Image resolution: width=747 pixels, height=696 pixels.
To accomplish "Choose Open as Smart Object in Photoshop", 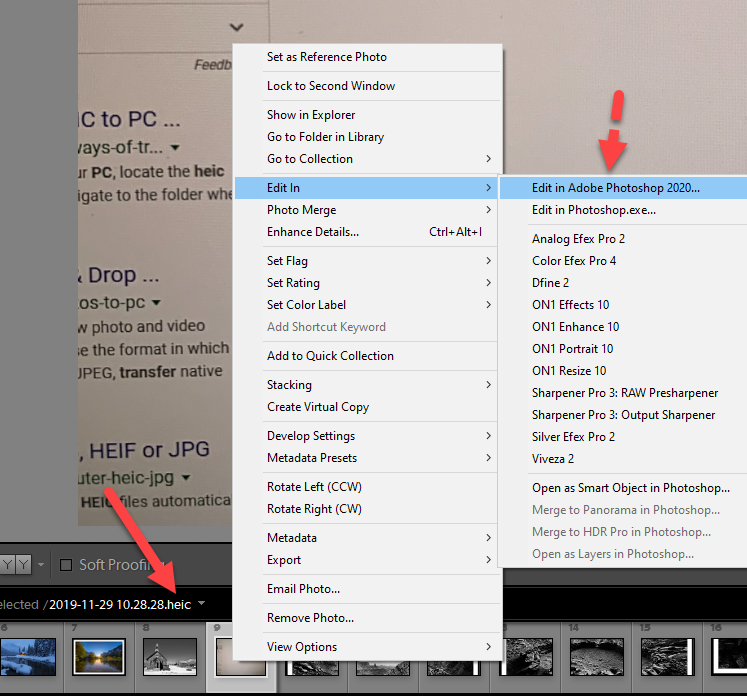I will [x=623, y=487].
